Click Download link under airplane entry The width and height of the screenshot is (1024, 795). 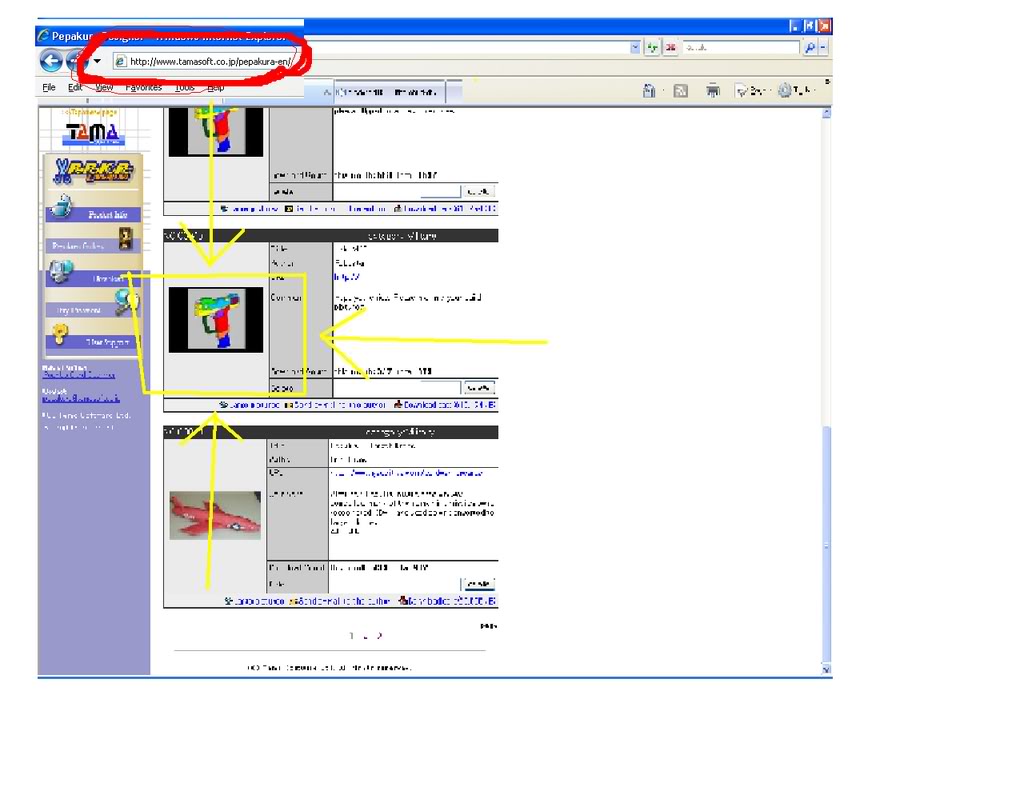[447, 601]
